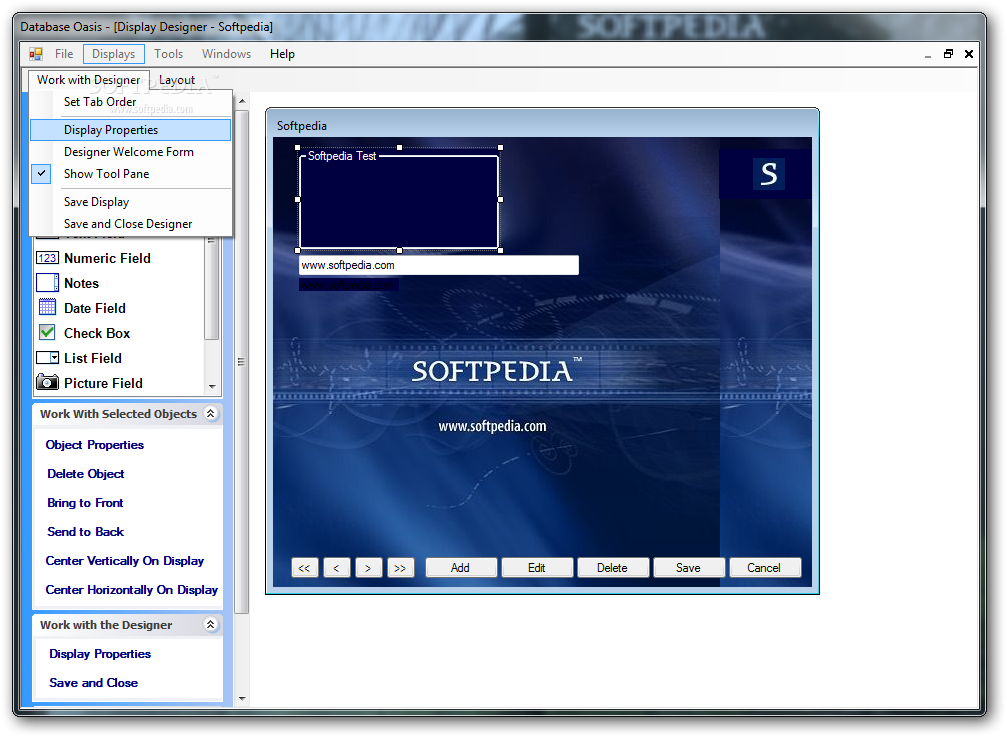The image size is (1007, 737).
Task: Restore down the Display Designer child window
Action: coord(948,54)
